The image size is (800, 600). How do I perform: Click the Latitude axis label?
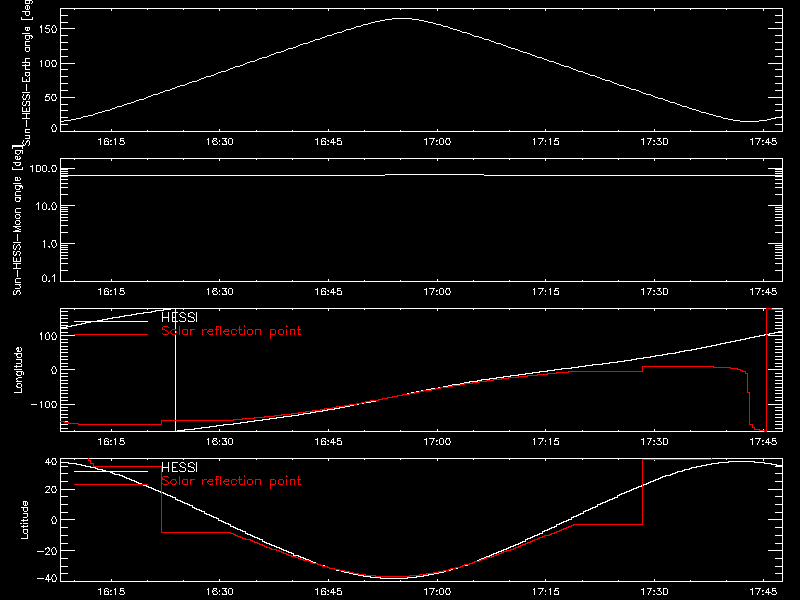pos(23,520)
